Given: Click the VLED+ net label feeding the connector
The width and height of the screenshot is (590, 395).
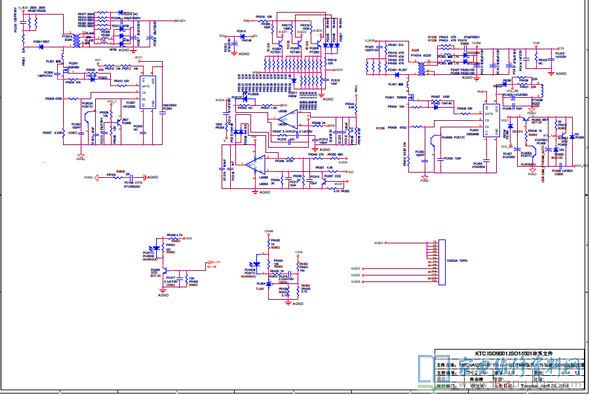Looking at the screenshot, I should (x=379, y=243).
